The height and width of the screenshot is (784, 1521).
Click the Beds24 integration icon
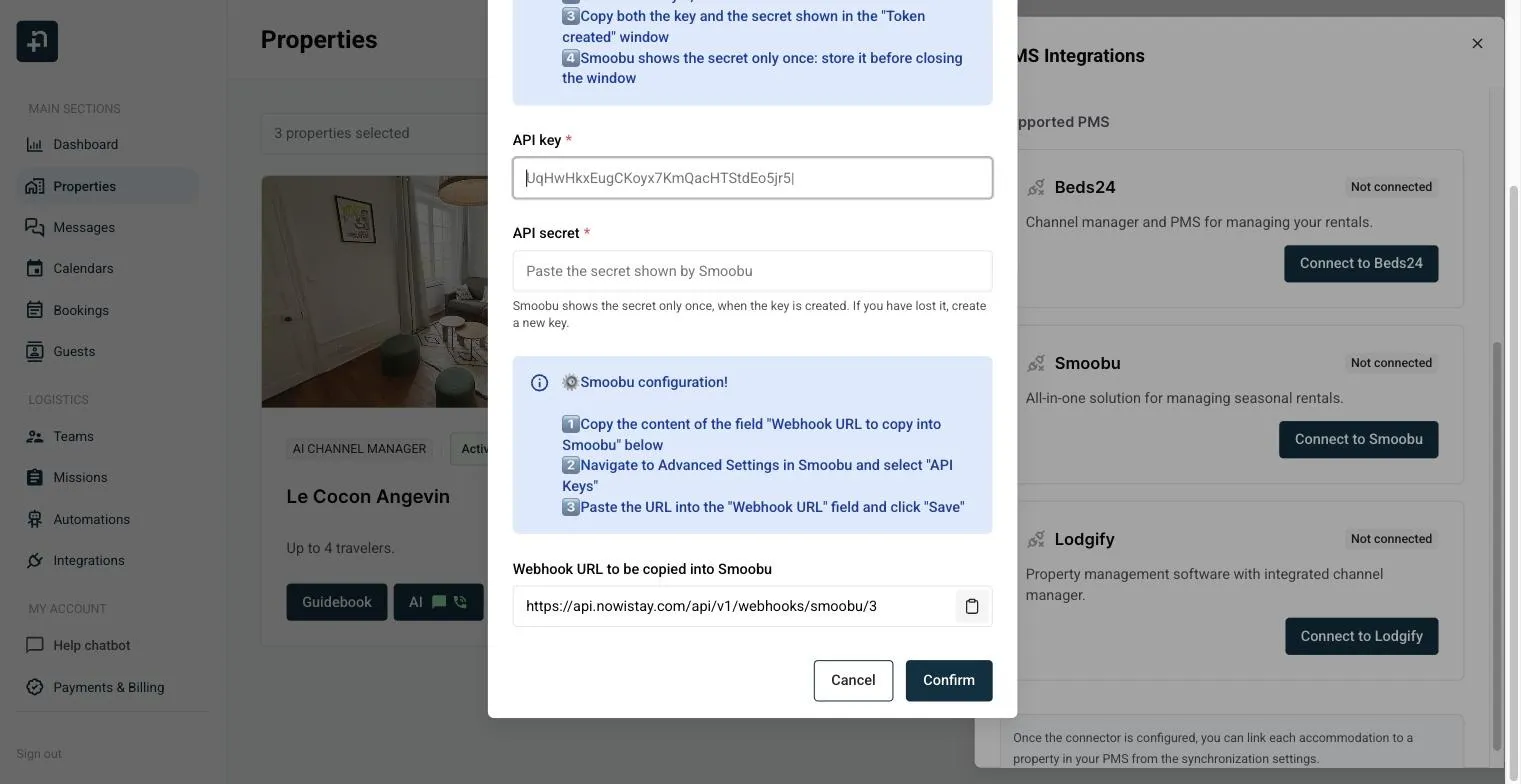click(x=1036, y=187)
